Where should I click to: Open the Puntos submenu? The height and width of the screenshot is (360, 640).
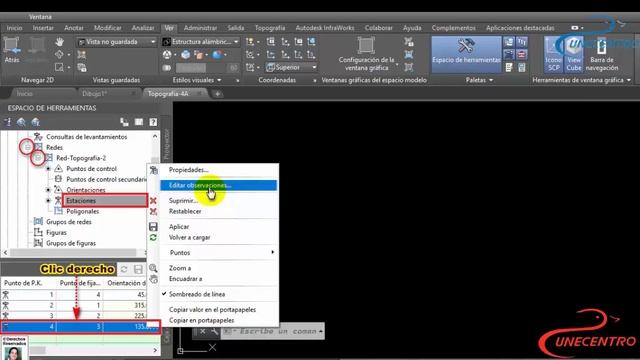tap(218, 253)
